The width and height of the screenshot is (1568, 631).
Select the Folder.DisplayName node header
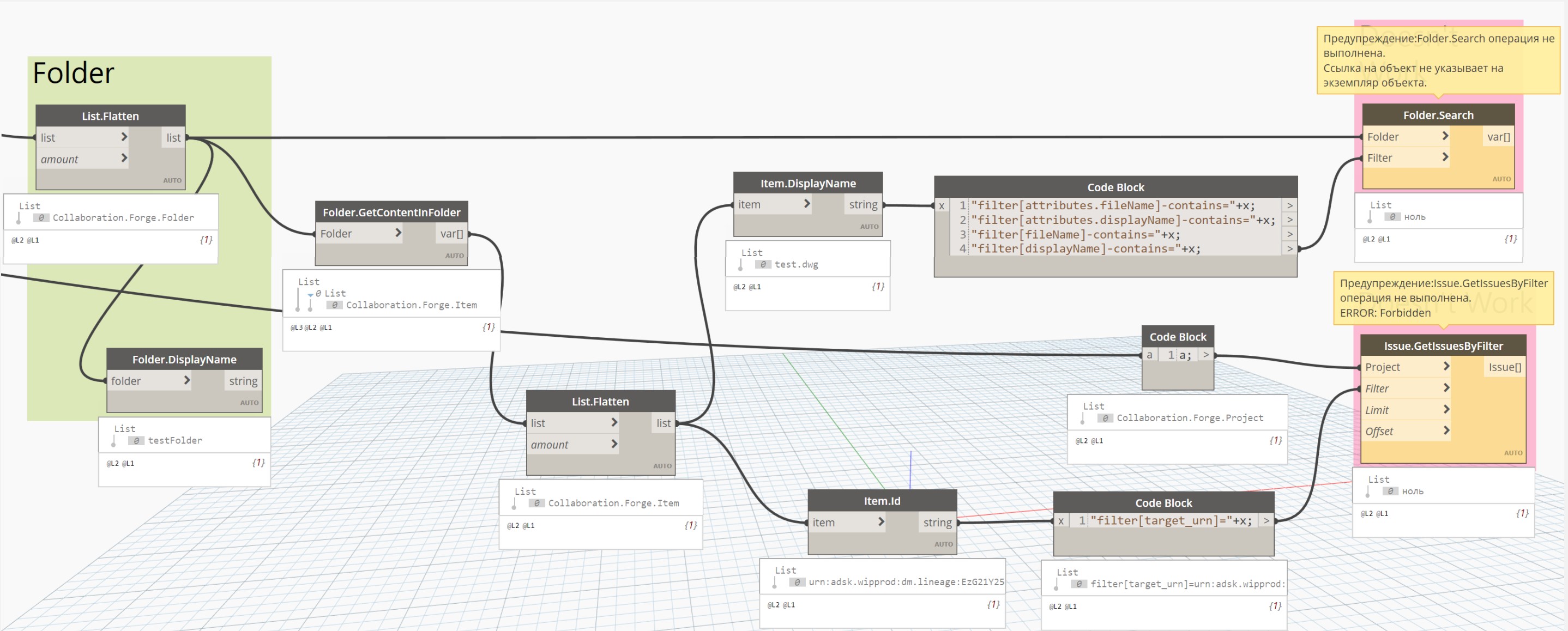coord(184,360)
